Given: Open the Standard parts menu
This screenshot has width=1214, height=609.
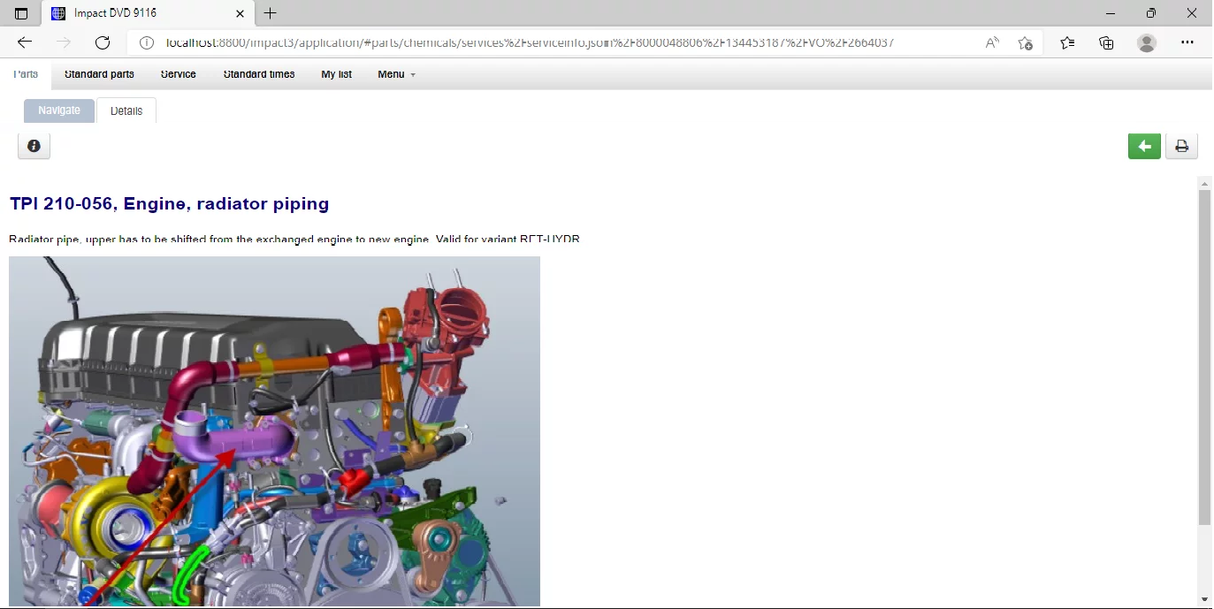Looking at the screenshot, I should click(99, 74).
